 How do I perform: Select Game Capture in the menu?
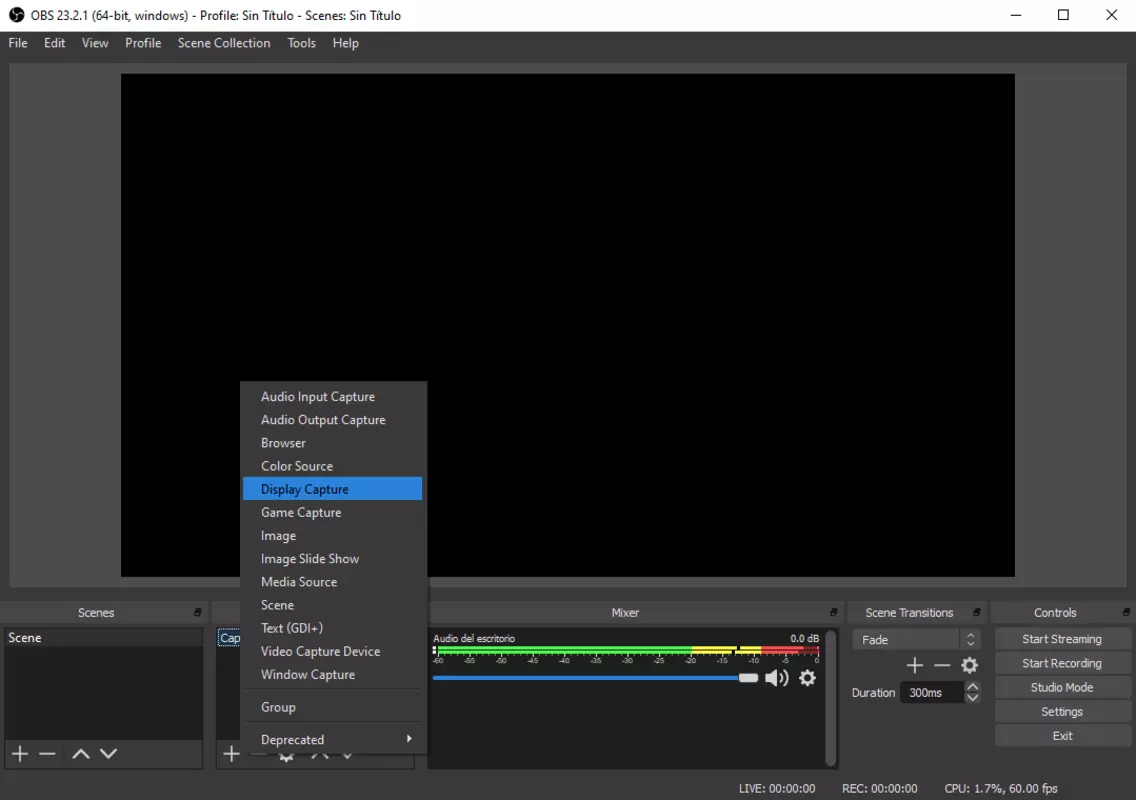point(333,512)
